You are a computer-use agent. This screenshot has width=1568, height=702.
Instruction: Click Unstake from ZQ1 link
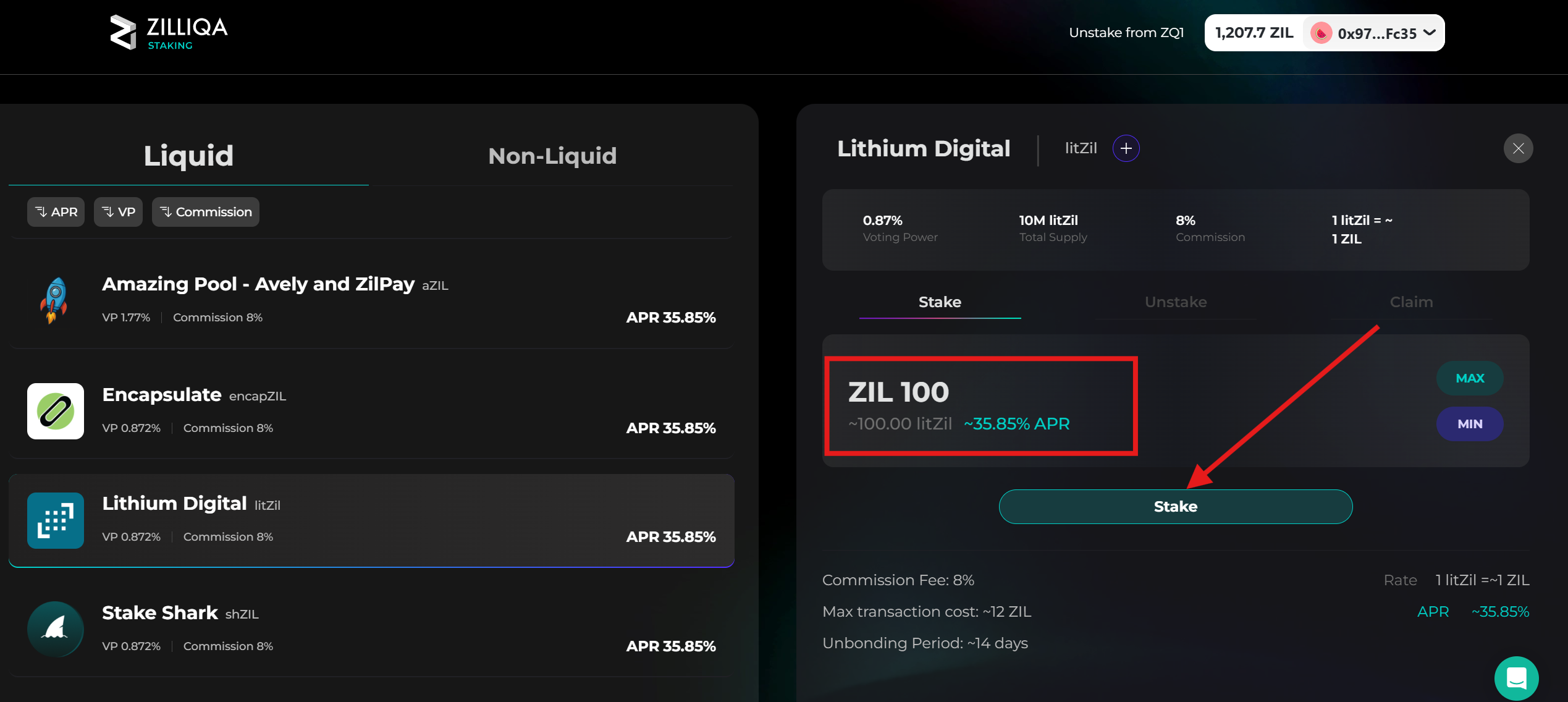(1126, 32)
